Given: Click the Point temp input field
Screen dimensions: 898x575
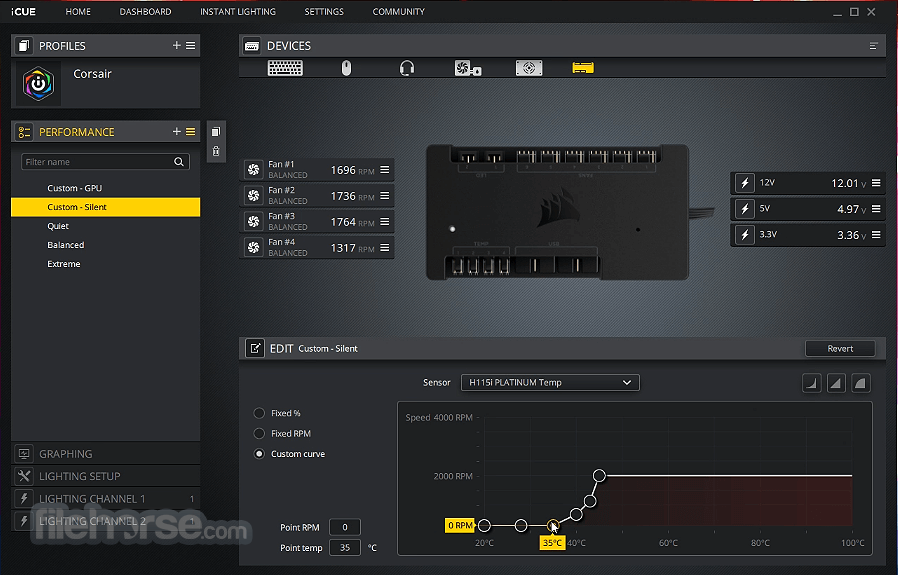Looking at the screenshot, I should (345, 548).
